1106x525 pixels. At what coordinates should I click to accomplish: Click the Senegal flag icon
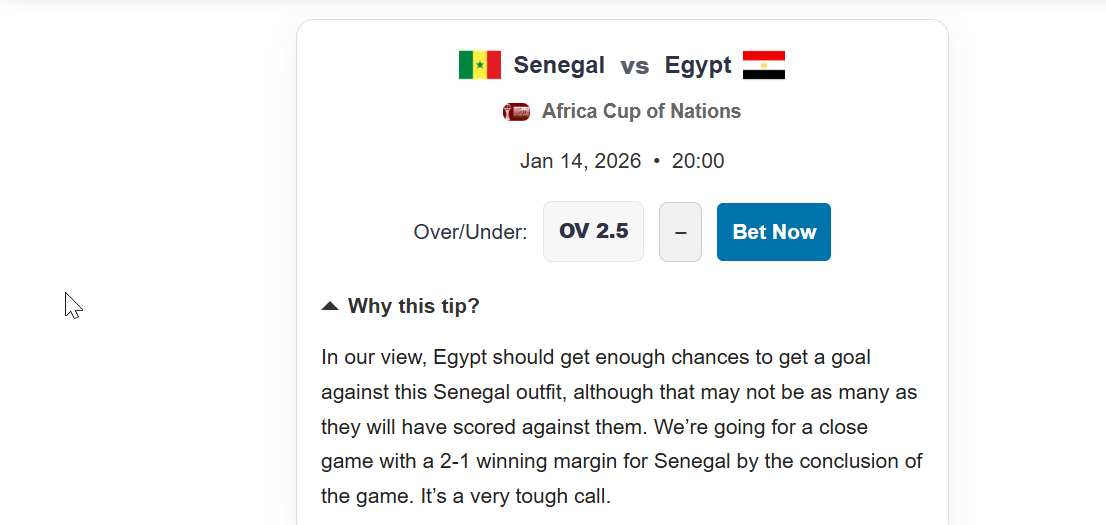point(480,66)
